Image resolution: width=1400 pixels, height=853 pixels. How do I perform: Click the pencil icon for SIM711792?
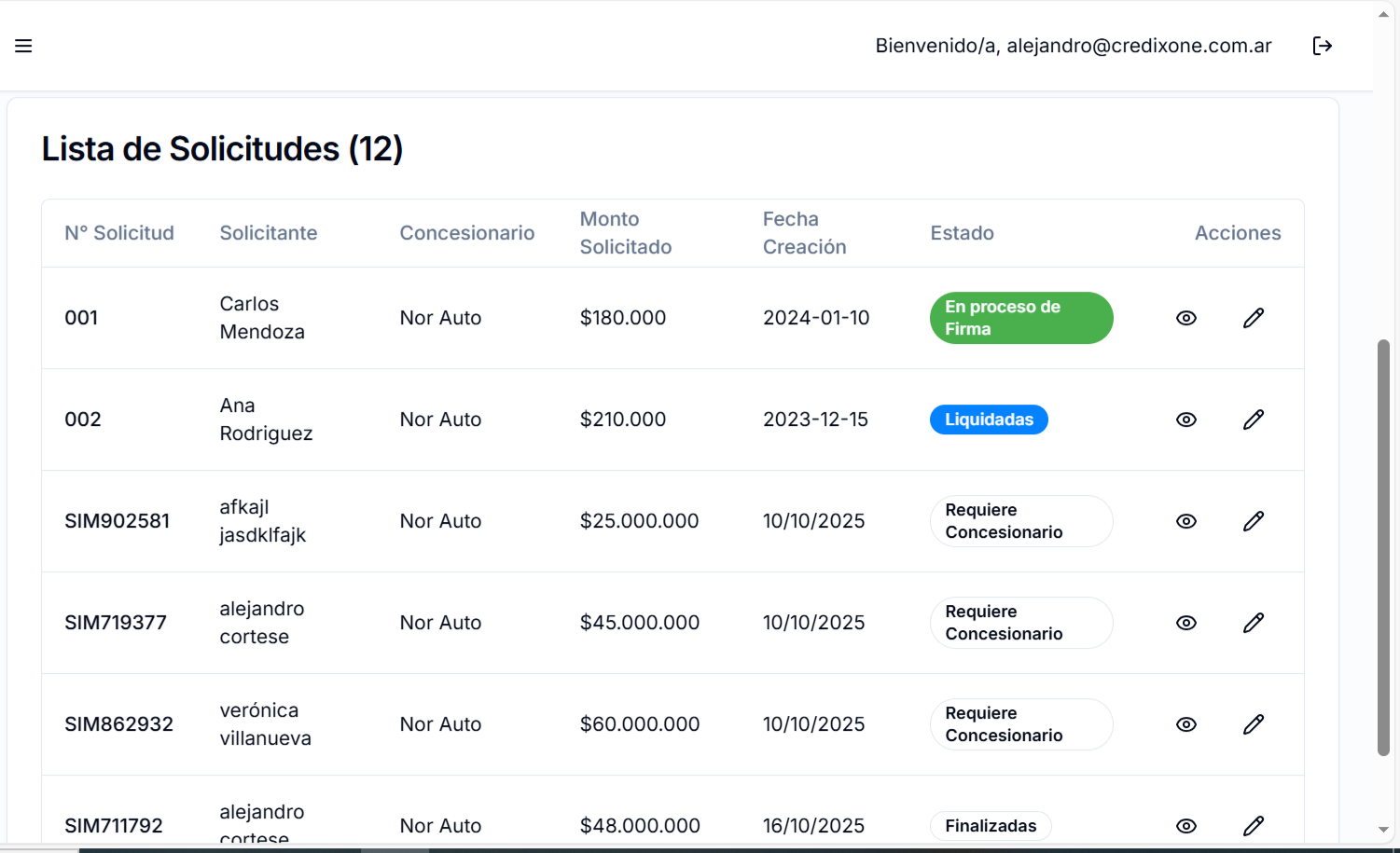tap(1254, 826)
